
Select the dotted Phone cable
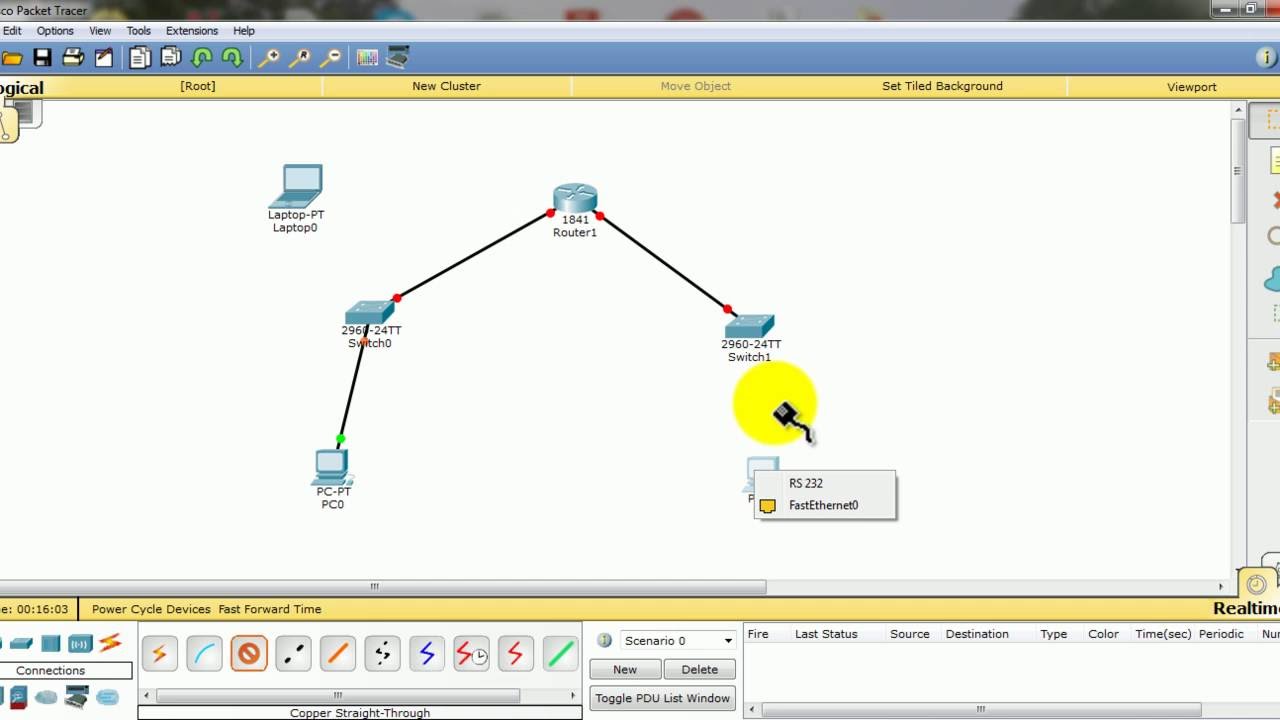click(382, 654)
